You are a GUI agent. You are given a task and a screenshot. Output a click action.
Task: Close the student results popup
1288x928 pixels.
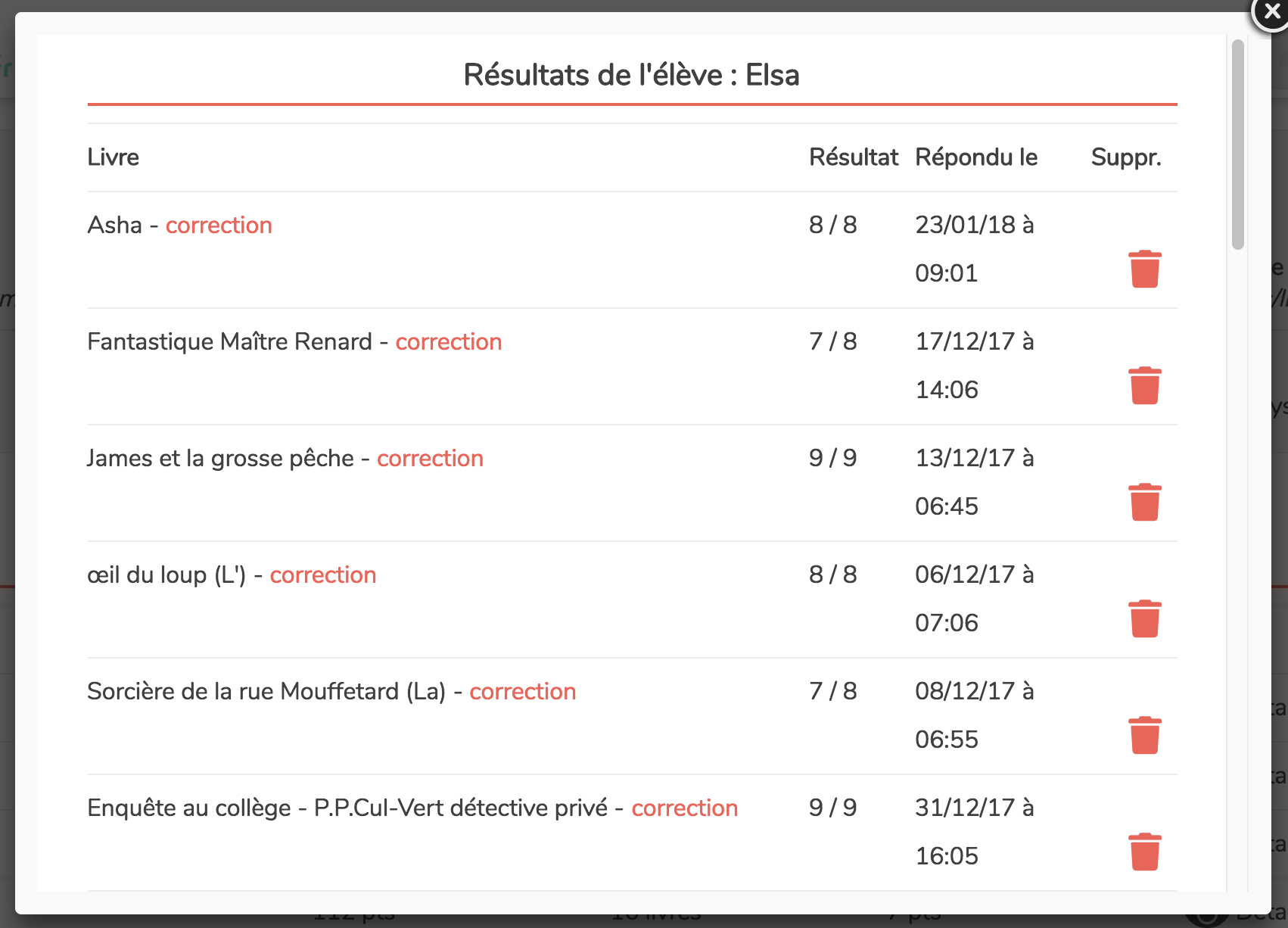[x=1271, y=13]
